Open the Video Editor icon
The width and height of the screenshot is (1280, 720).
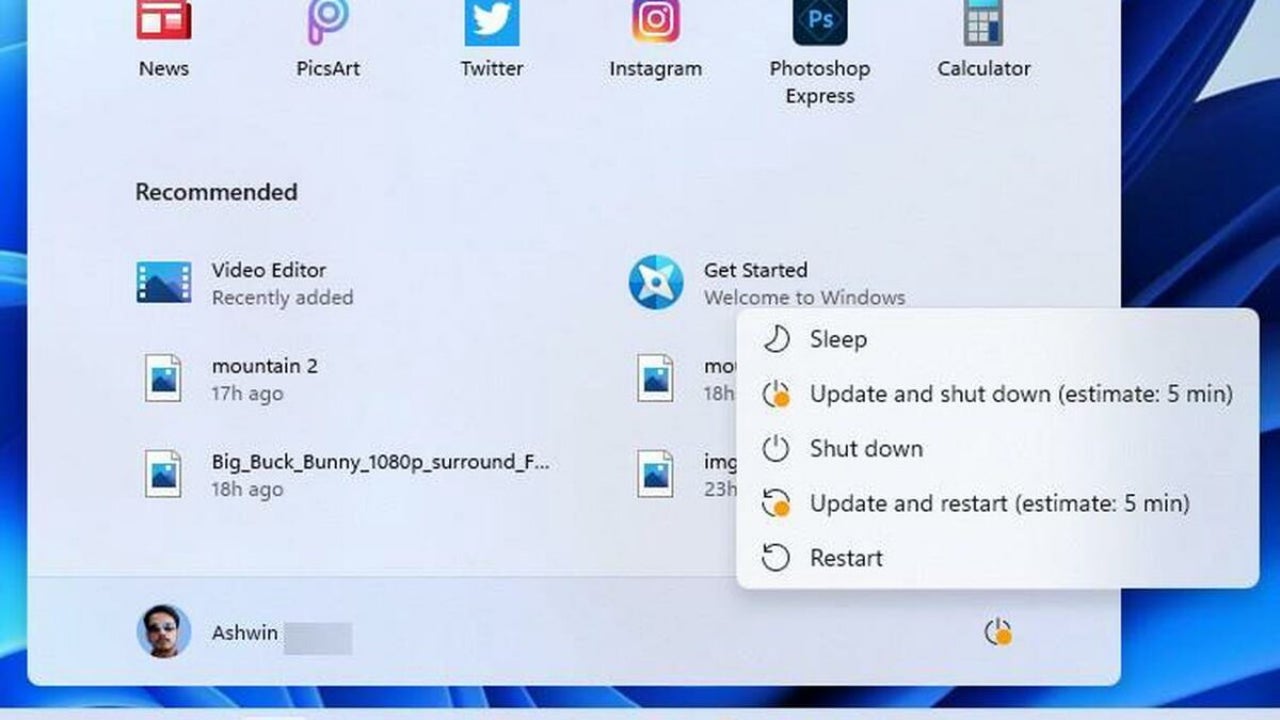click(x=164, y=283)
